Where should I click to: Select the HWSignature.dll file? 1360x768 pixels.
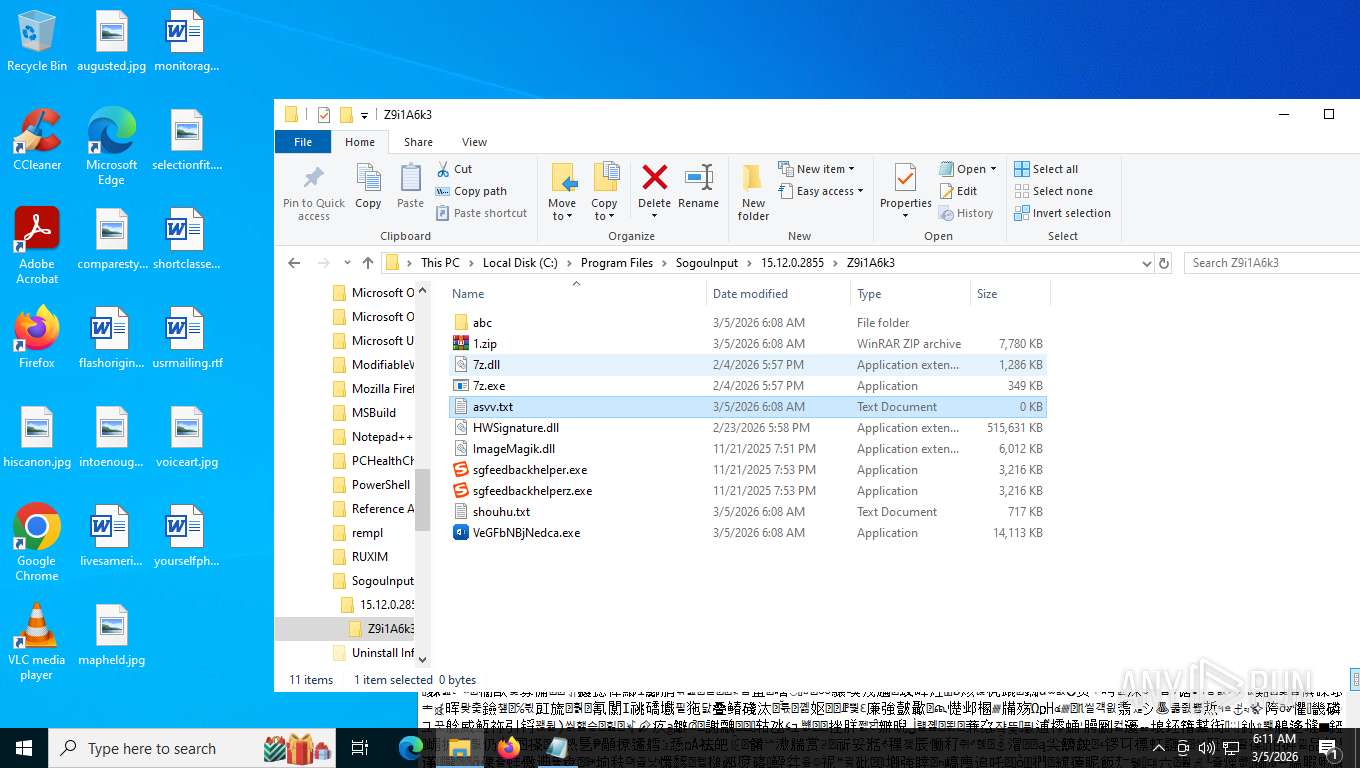747,428
